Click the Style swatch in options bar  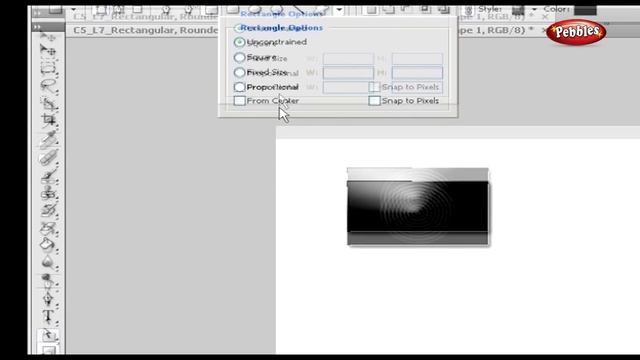tap(518, 10)
